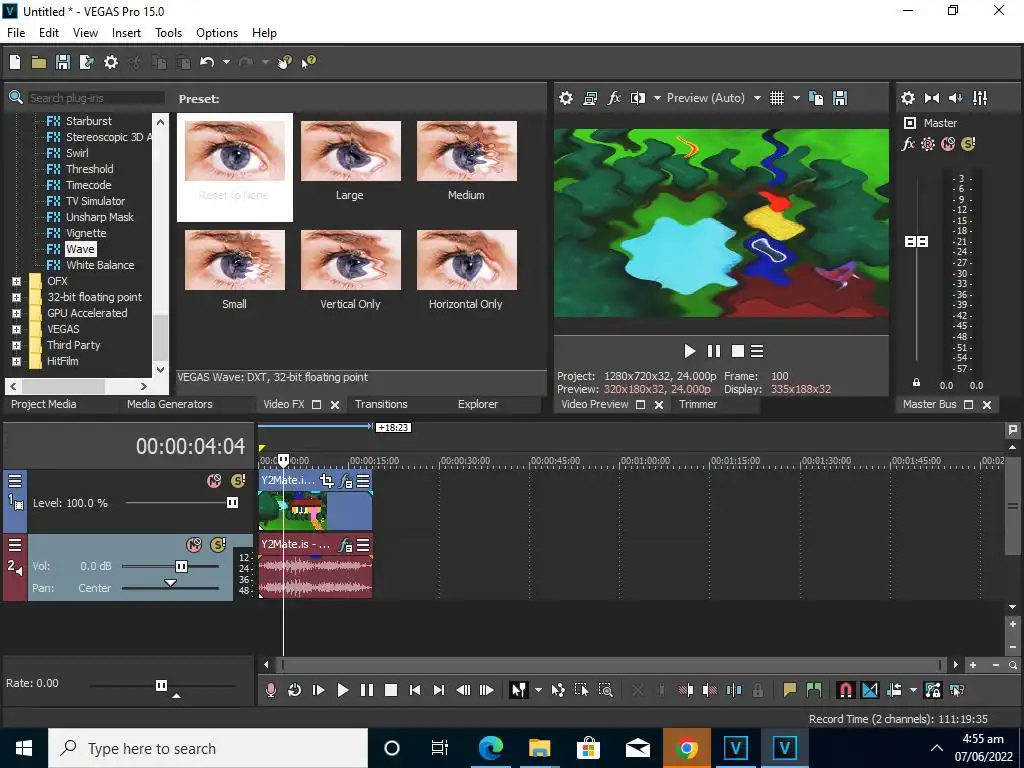Solo video track 1
The height and width of the screenshot is (768, 1024).
point(238,481)
